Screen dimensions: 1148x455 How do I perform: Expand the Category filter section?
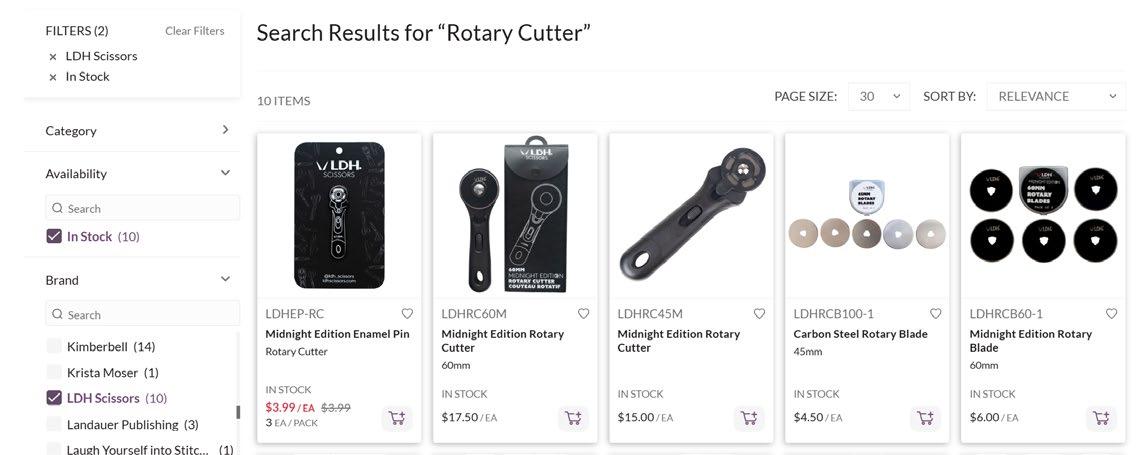(x=225, y=130)
